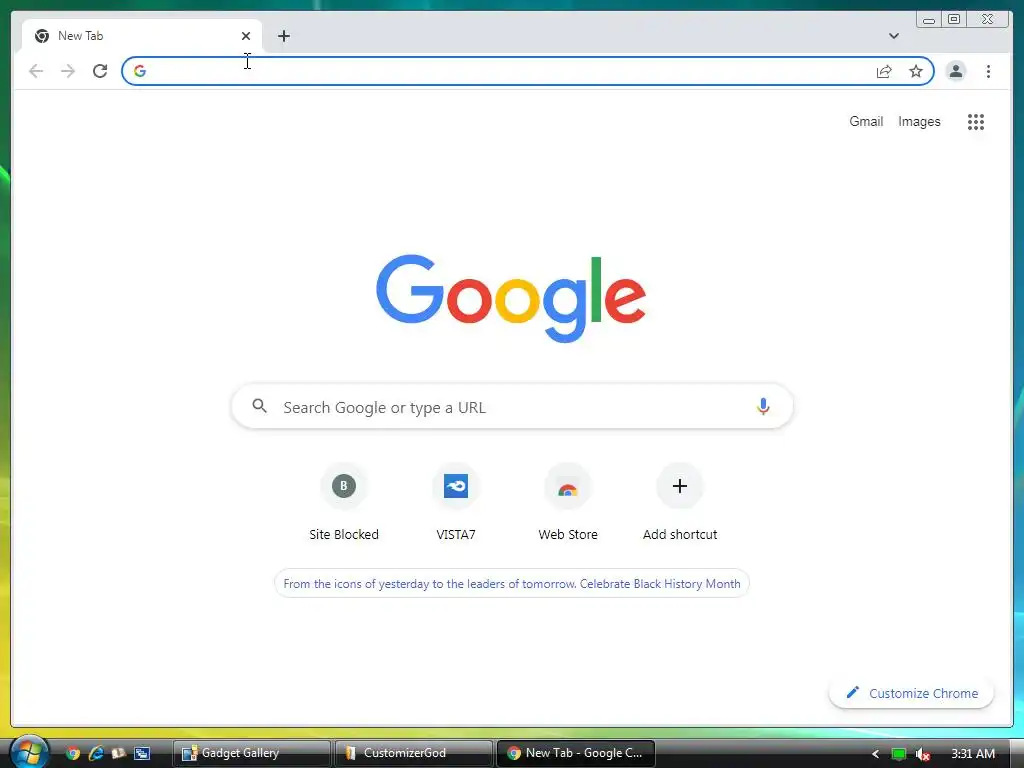Click the quick launch icon left of Switch windows
1024x768 pixels.
coord(119,753)
